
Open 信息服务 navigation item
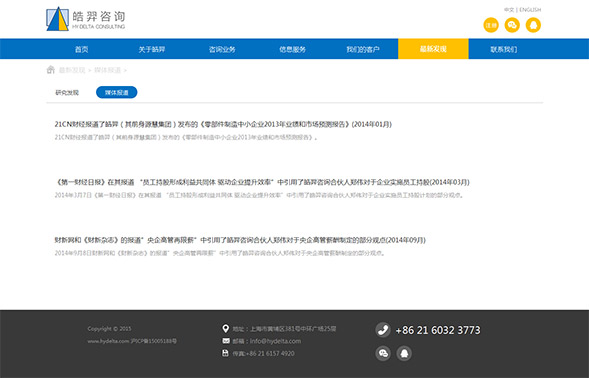292,49
